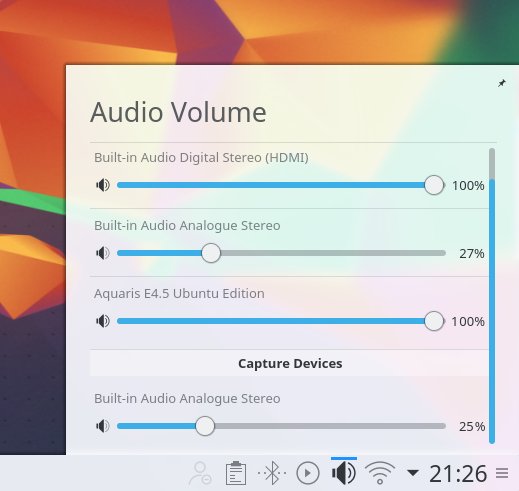Adjust the Aquaris E4.5 volume slider
Image resolution: width=519 pixels, height=491 pixels.
(x=281, y=321)
